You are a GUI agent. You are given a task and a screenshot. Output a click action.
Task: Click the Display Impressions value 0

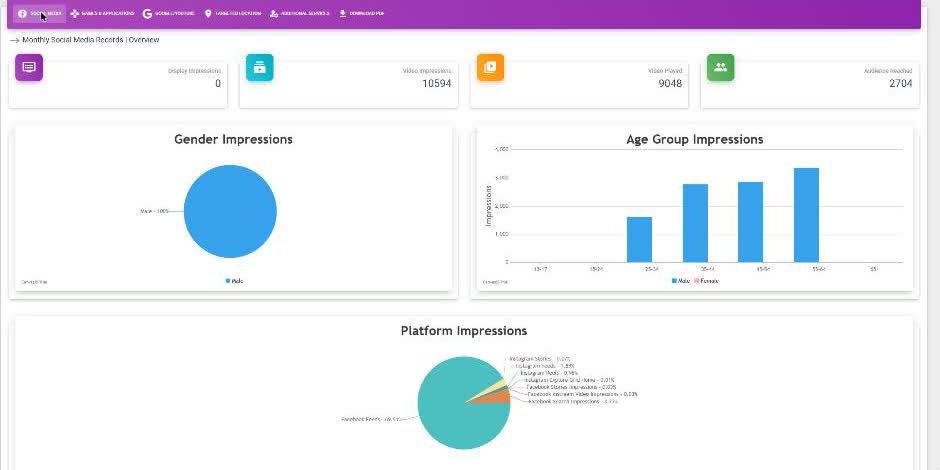pyautogui.click(x=218, y=83)
